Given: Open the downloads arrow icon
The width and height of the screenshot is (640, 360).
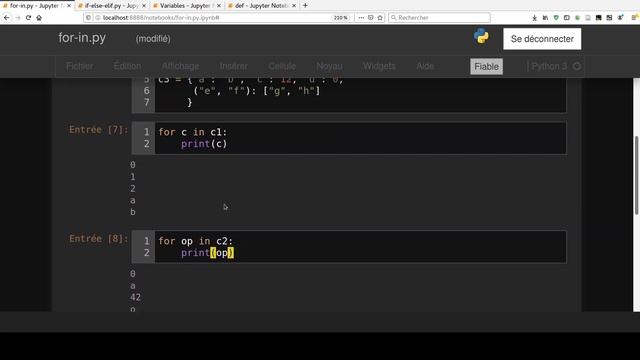Looking at the screenshot, I should click(x=535, y=18).
